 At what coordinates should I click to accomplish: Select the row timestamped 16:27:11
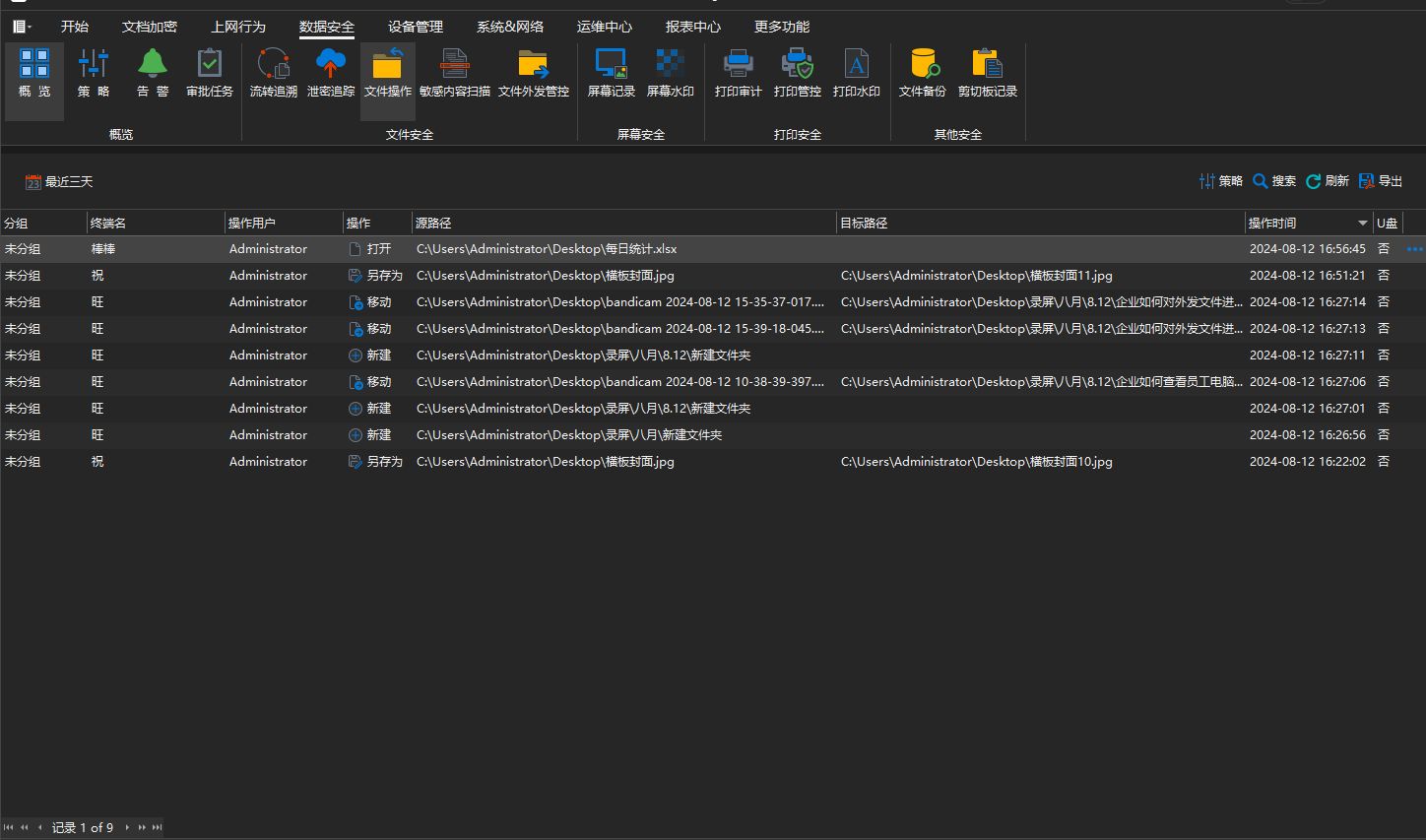tap(713, 355)
